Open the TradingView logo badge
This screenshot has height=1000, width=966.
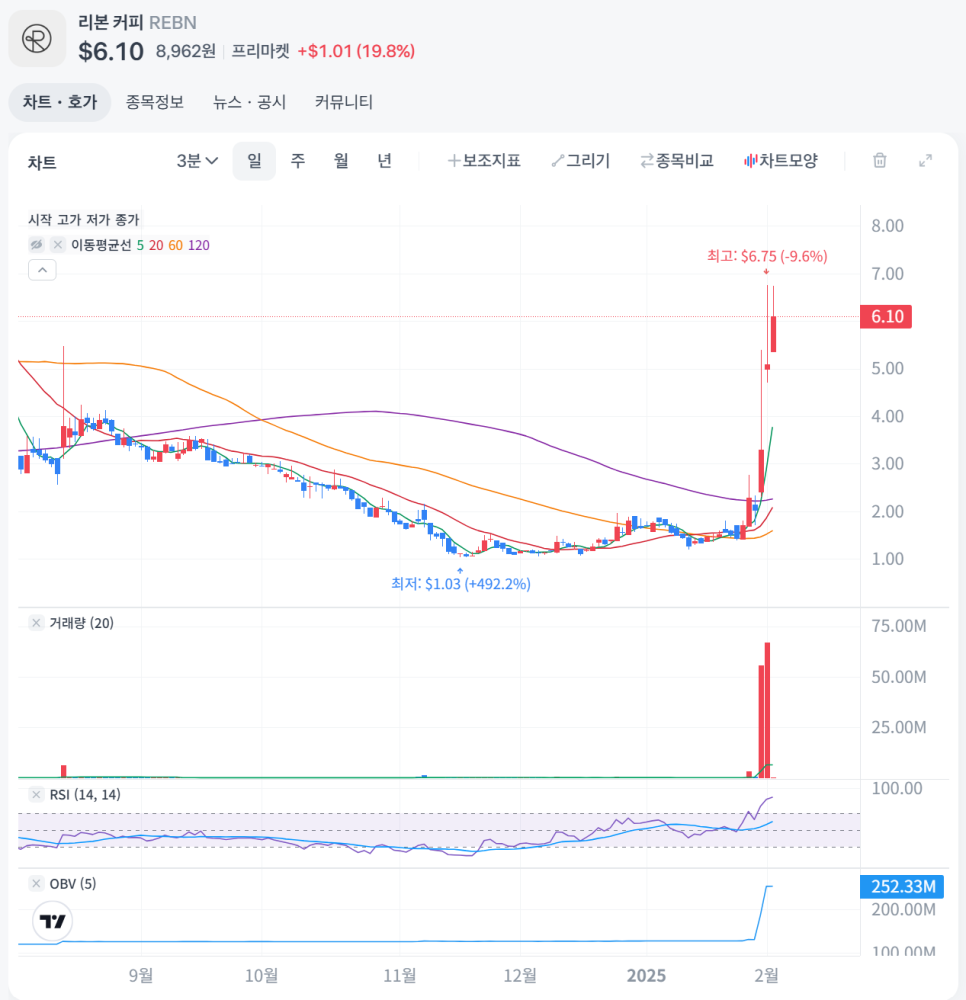point(52,921)
